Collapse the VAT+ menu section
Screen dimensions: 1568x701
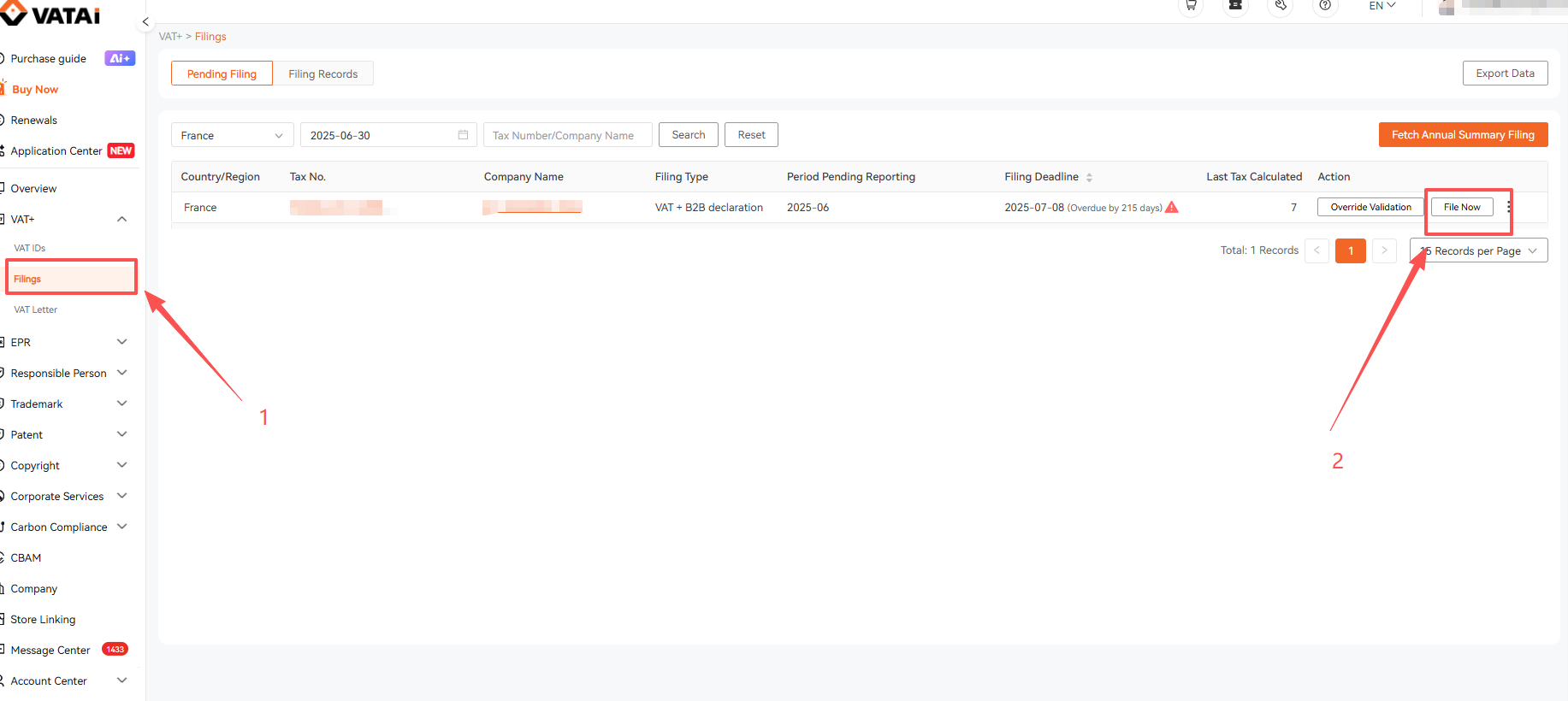[x=121, y=219]
